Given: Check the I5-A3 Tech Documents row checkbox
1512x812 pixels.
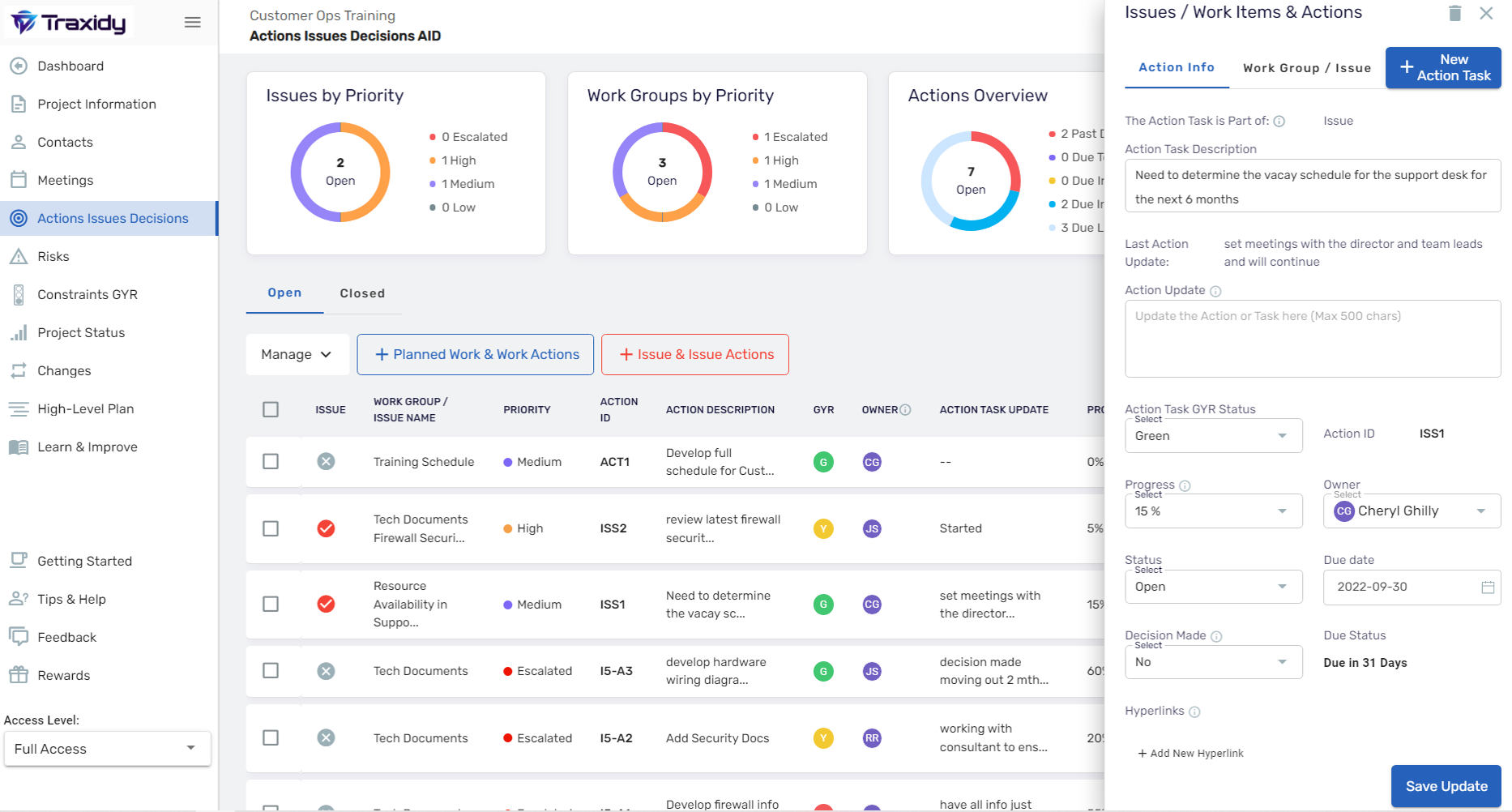Looking at the screenshot, I should tap(271, 670).
